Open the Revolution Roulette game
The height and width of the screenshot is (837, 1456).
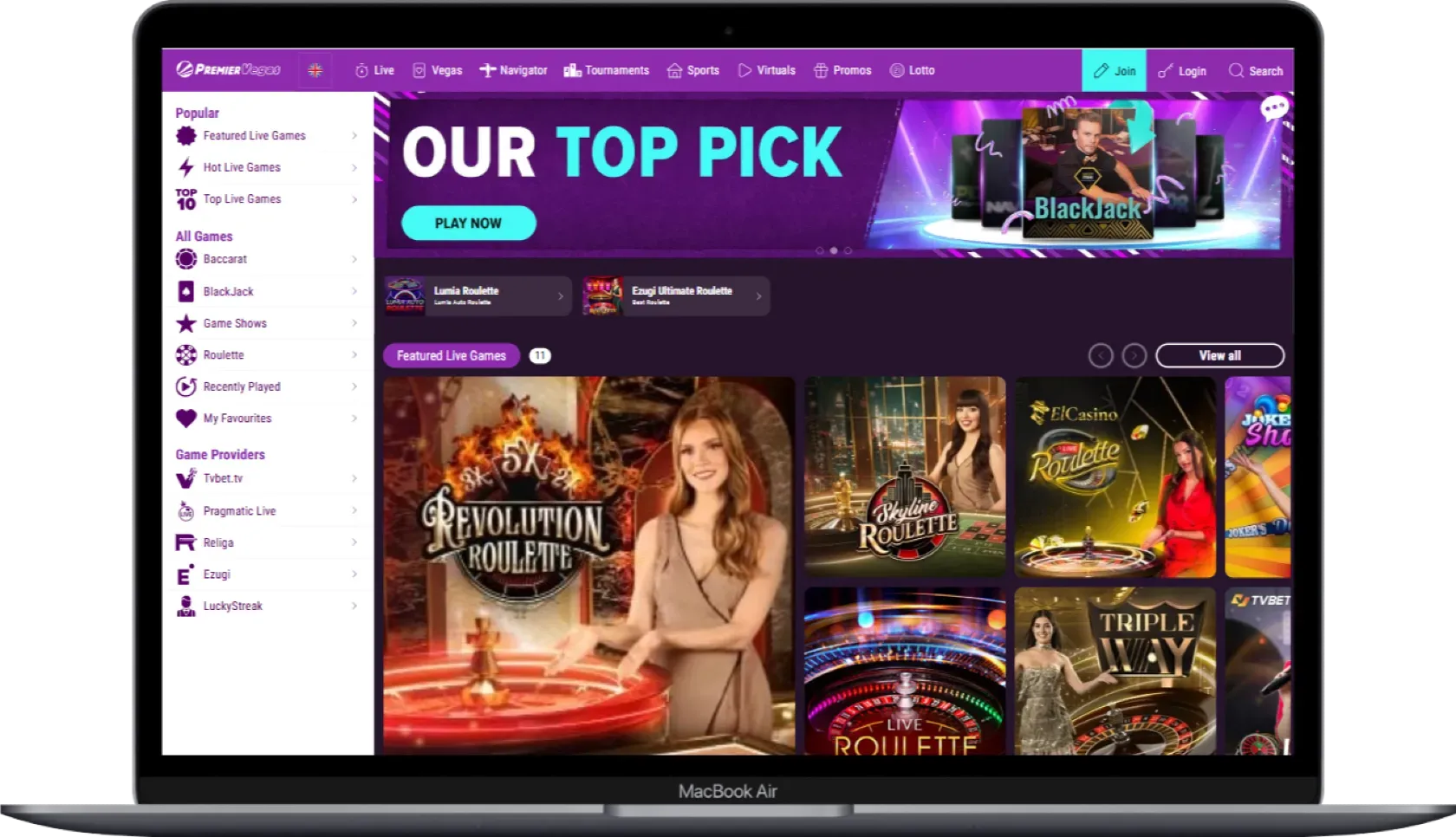coord(589,565)
